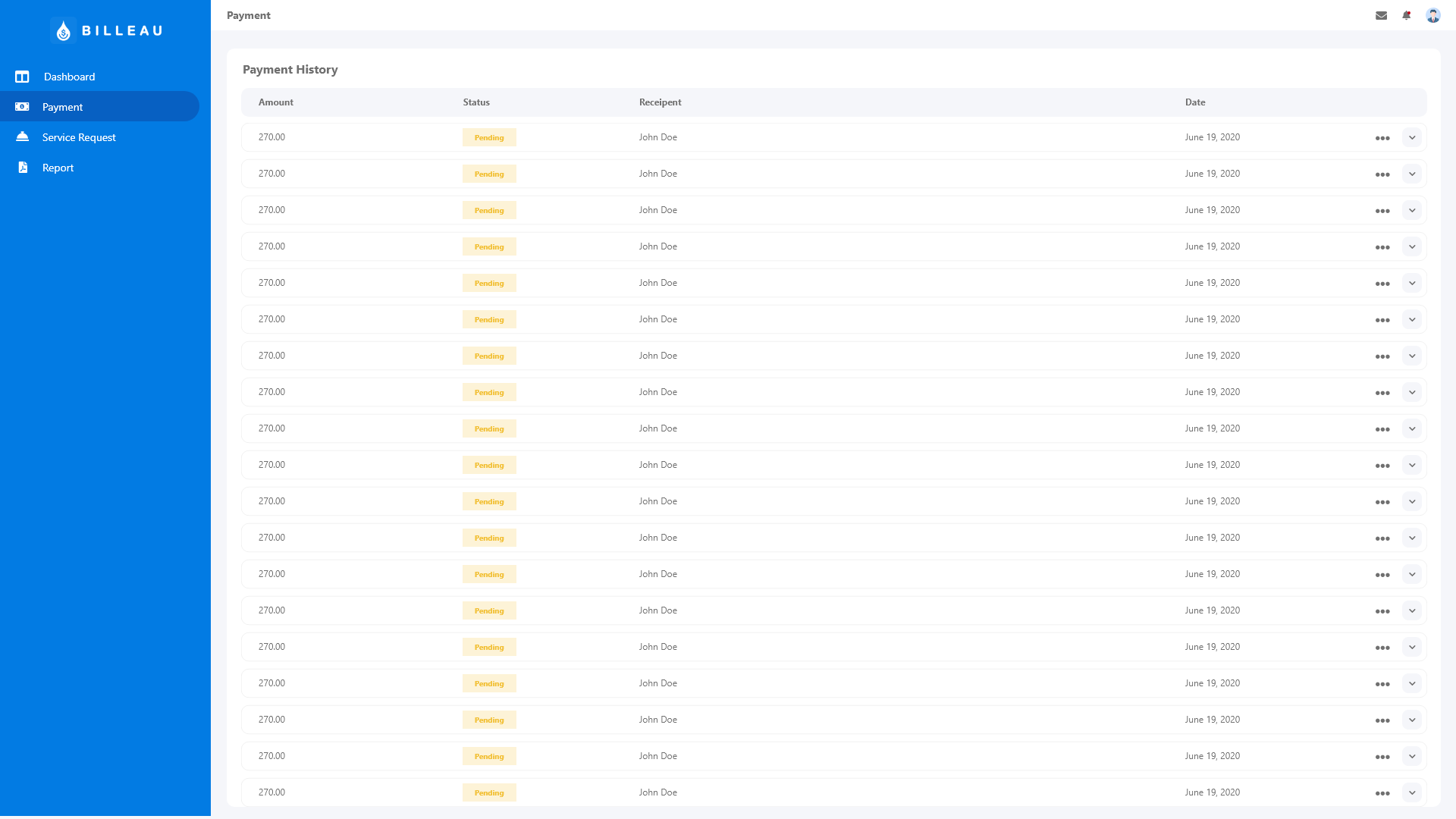The height and width of the screenshot is (819, 1456).
Task: Open the mail envelope icon
Action: tap(1381, 15)
